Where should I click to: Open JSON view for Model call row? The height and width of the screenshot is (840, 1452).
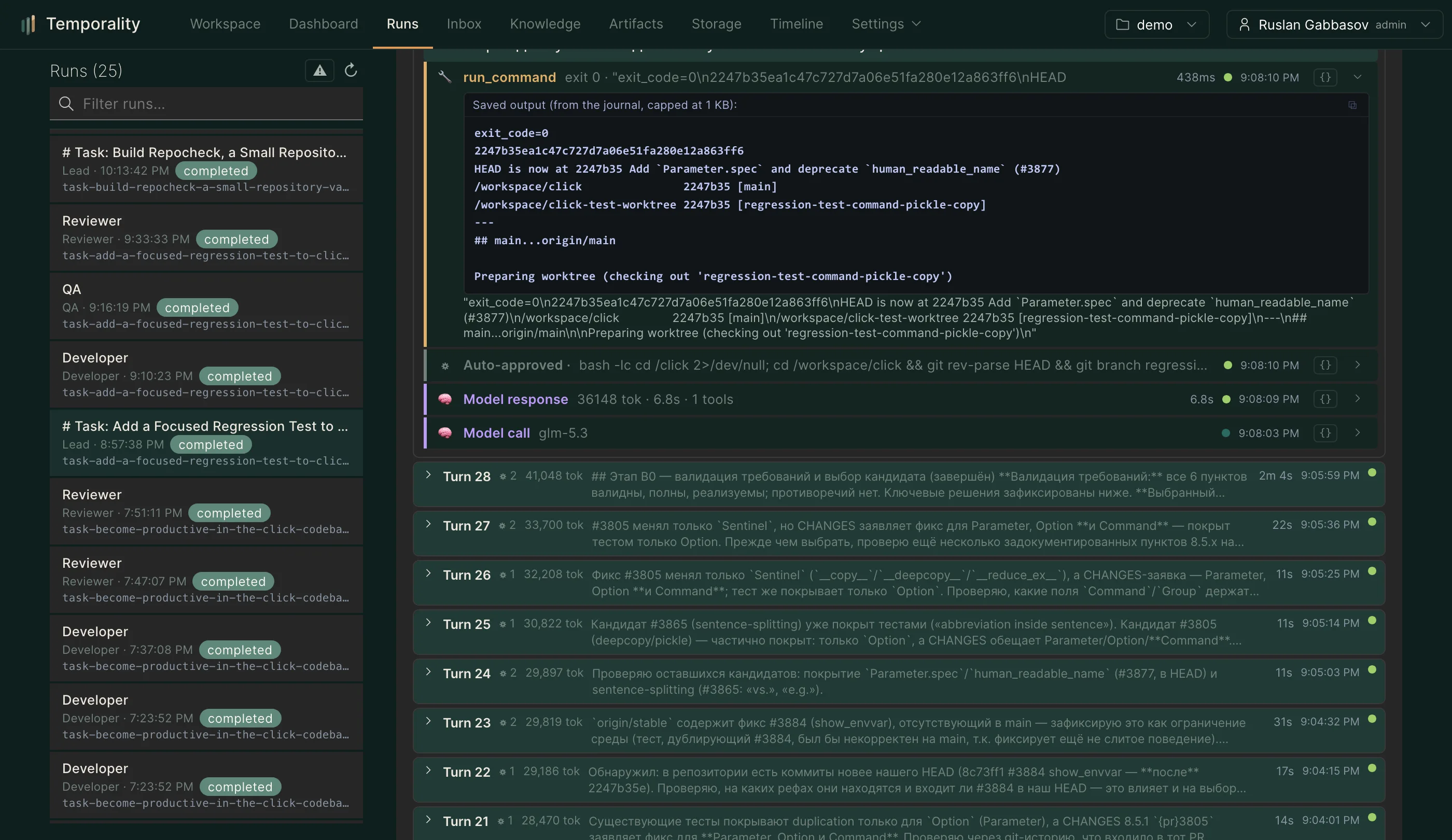[1325, 432]
